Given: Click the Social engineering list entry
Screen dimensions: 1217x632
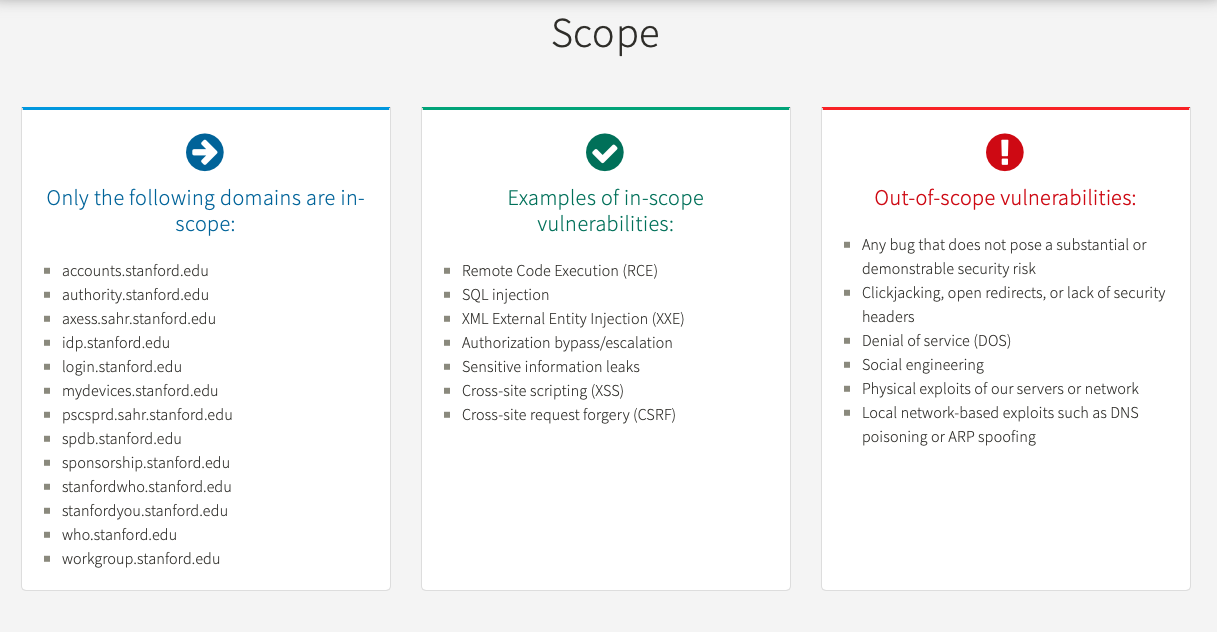Looking at the screenshot, I should coord(923,365).
